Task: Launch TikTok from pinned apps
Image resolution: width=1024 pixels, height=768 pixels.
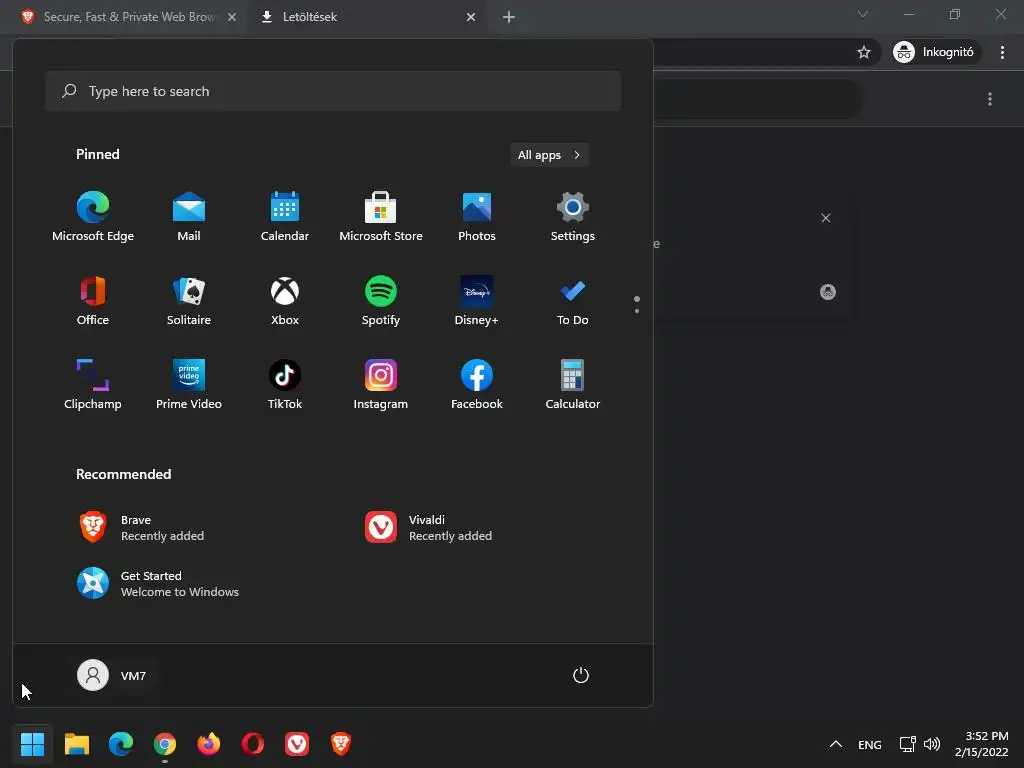Action: pos(285,385)
